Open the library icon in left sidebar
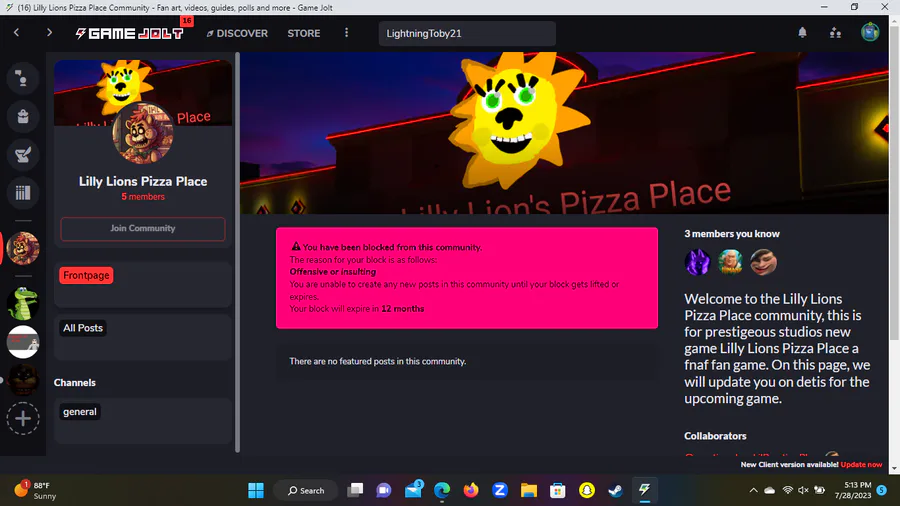Viewport: 900px width, 506px height. pyautogui.click(x=23, y=193)
